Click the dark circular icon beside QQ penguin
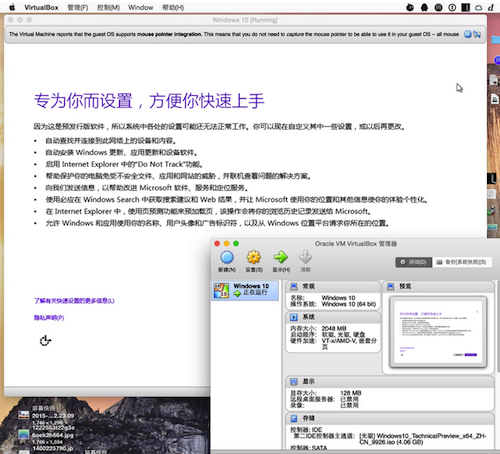500x454 pixels. [438, 7]
